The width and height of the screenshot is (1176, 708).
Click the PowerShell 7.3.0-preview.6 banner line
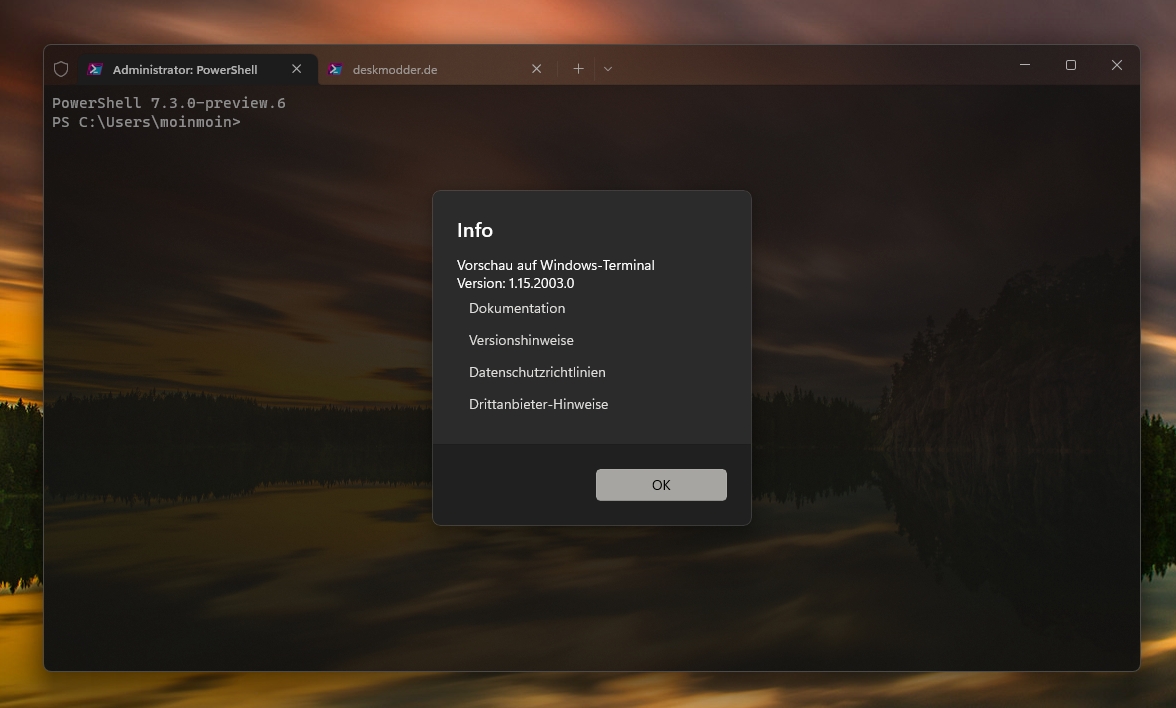pyautogui.click(x=169, y=103)
